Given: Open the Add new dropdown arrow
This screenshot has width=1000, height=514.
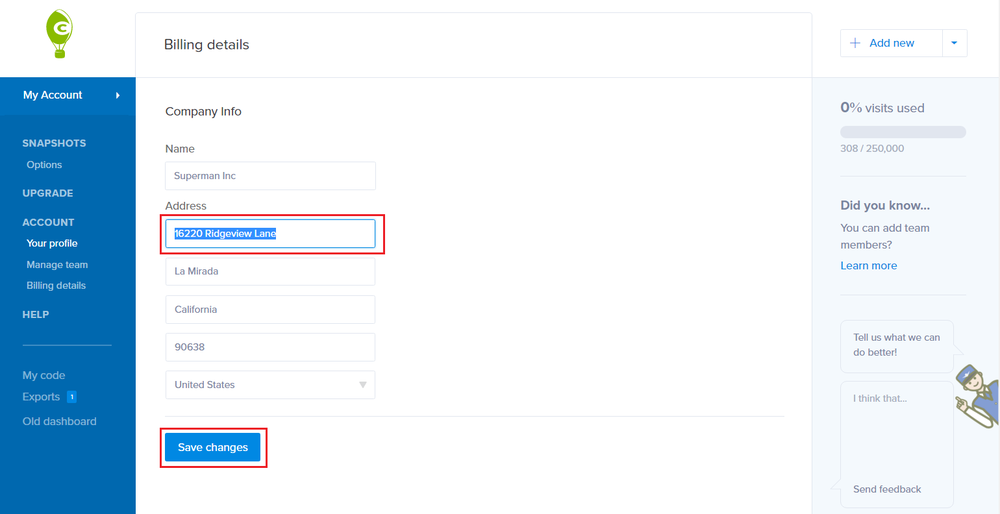Looking at the screenshot, I should pyautogui.click(x=954, y=43).
